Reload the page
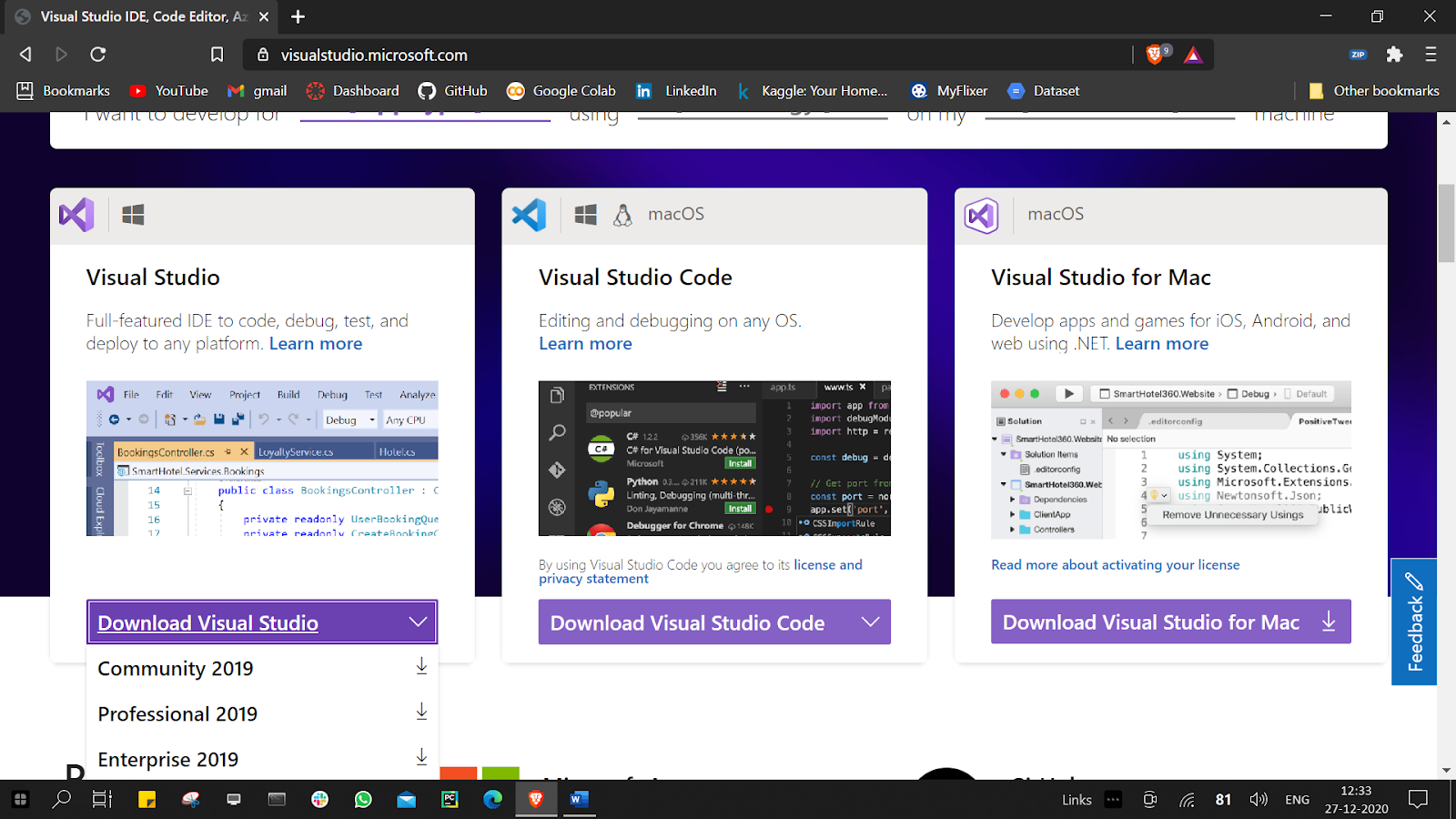The image size is (1456, 819). 98,55
